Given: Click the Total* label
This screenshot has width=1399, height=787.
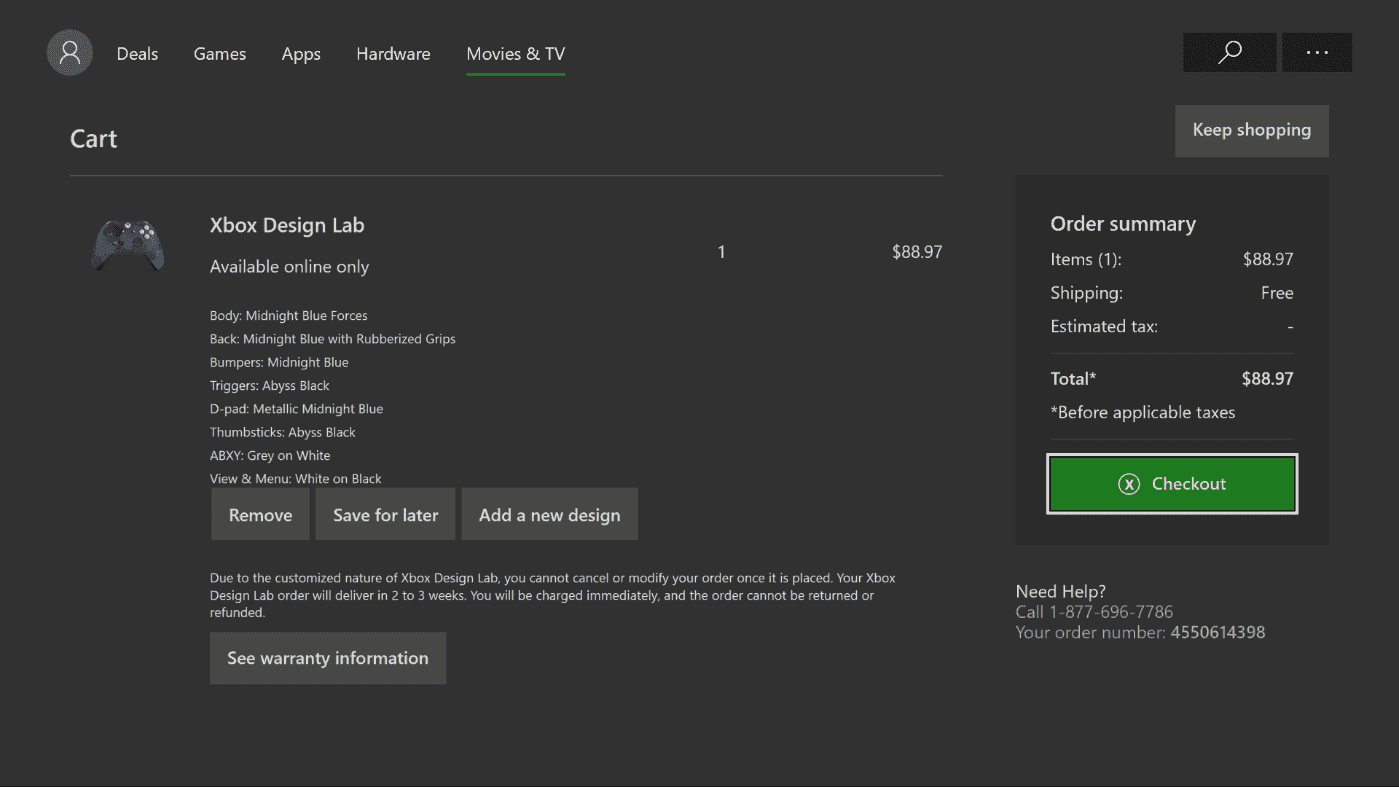Looking at the screenshot, I should point(1073,379).
